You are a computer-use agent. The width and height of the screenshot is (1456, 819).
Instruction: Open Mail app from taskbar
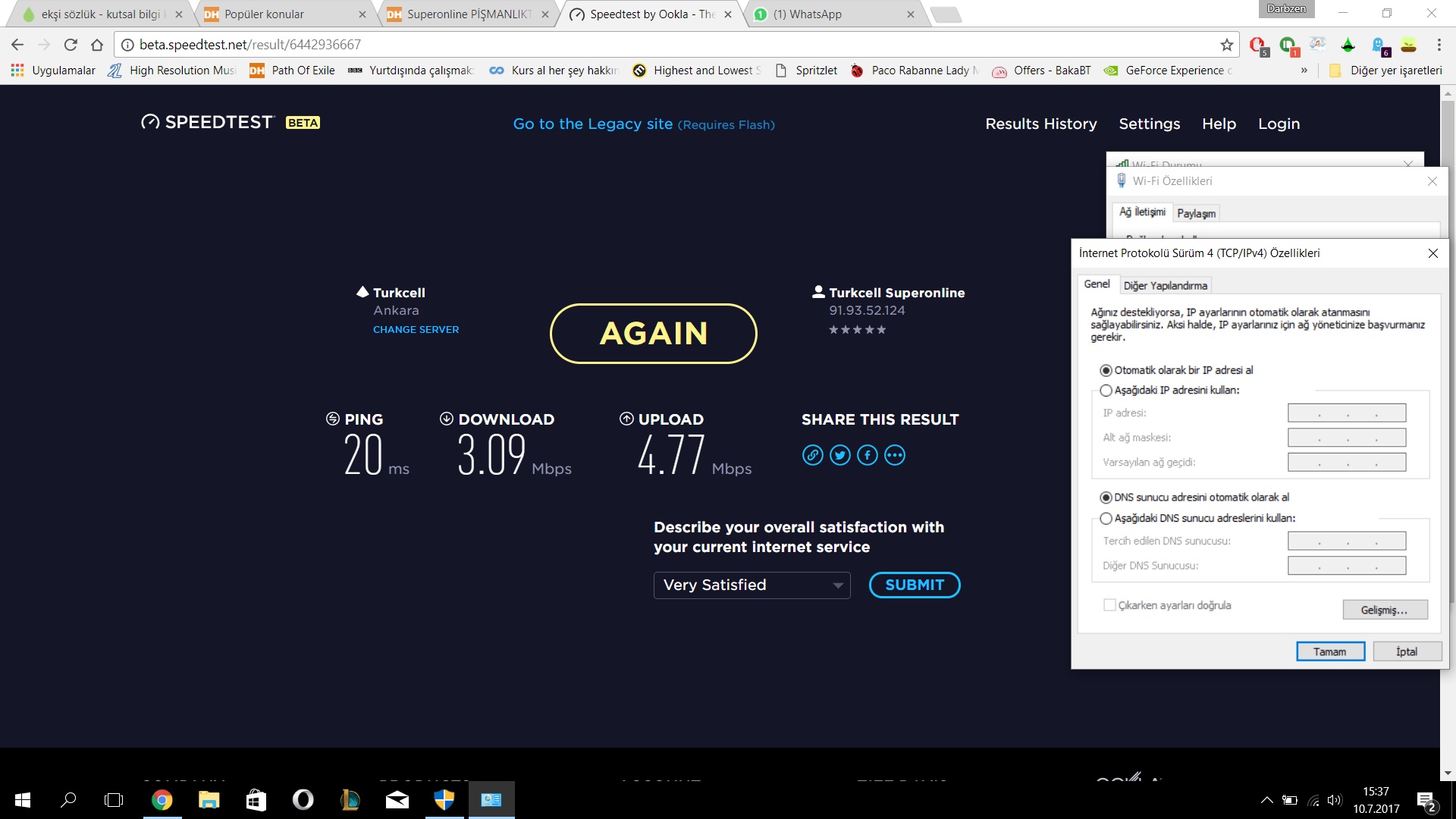(x=397, y=799)
